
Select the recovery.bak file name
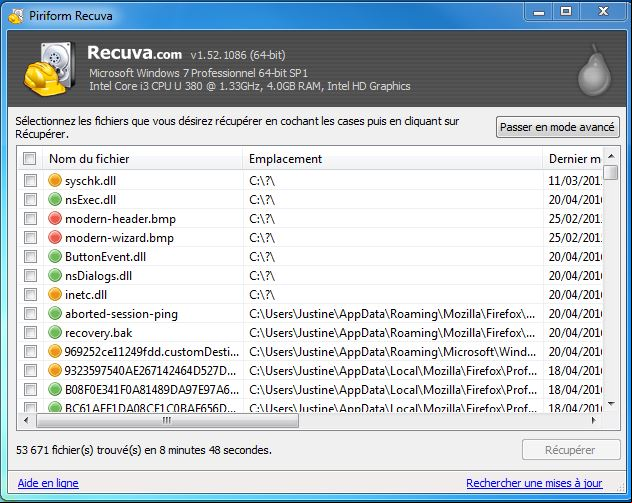point(98,333)
